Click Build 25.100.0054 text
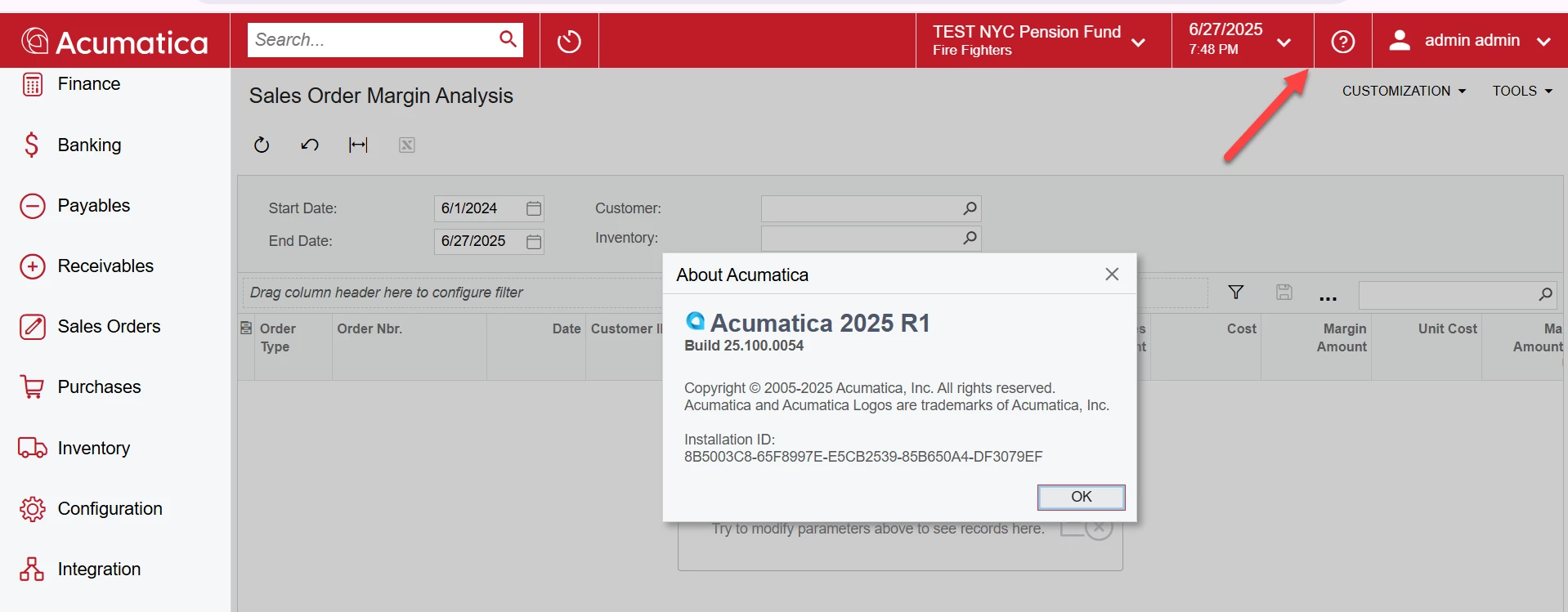Image resolution: width=1568 pixels, height=612 pixels. (744, 346)
